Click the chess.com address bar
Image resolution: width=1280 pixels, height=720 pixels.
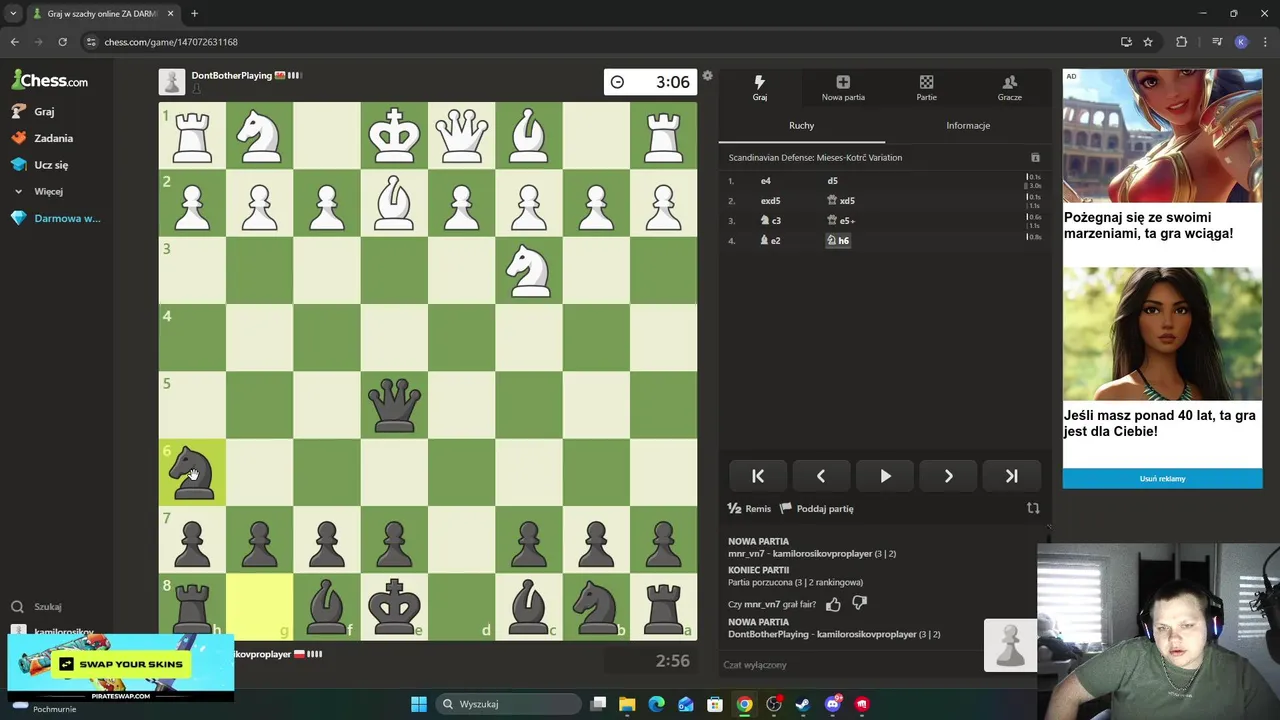(600, 42)
